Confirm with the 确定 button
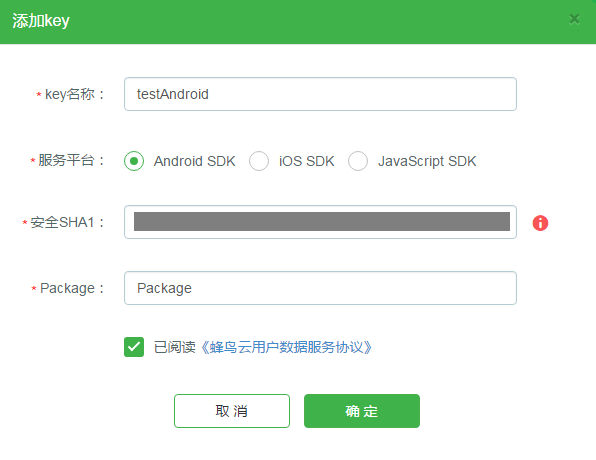This screenshot has height=460, width=596. point(362,411)
